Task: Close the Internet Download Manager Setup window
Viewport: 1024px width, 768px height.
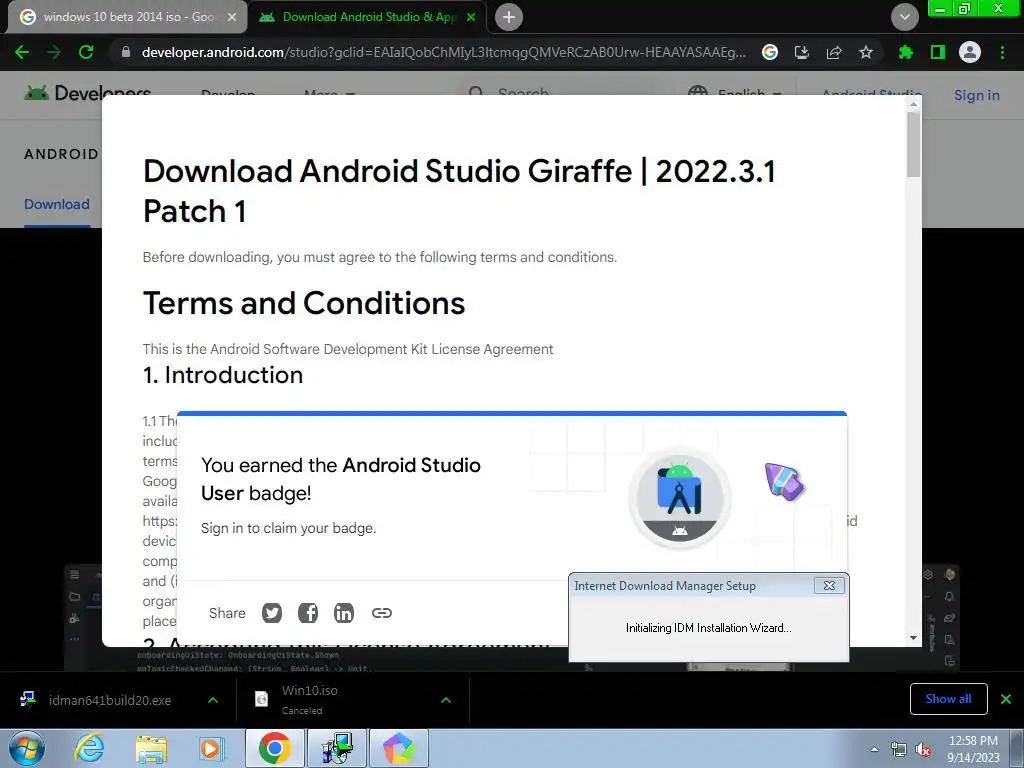Action: tap(829, 586)
